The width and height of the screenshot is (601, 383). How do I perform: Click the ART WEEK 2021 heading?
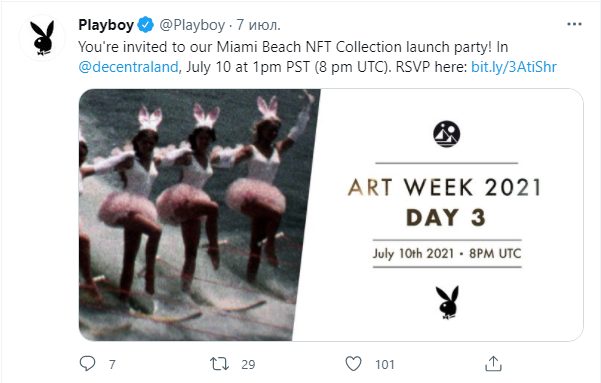445,187
